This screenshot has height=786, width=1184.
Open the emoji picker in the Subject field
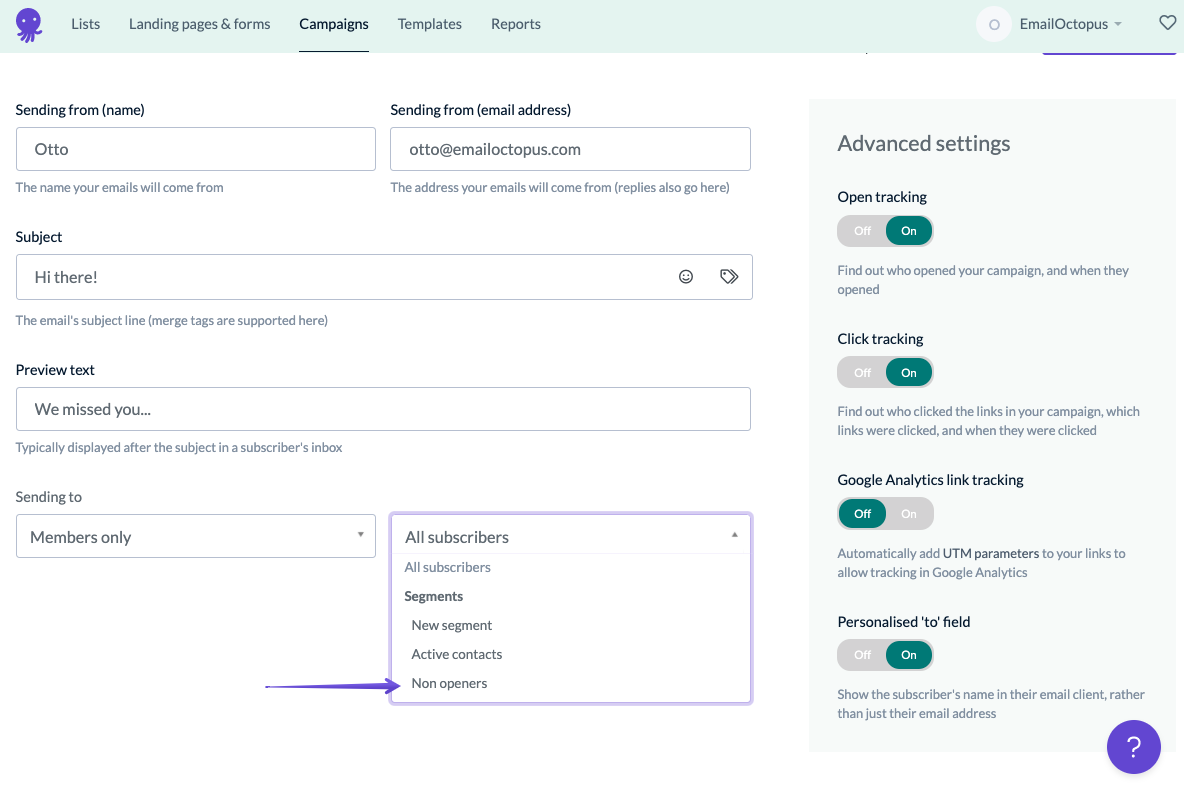pyautogui.click(x=686, y=277)
